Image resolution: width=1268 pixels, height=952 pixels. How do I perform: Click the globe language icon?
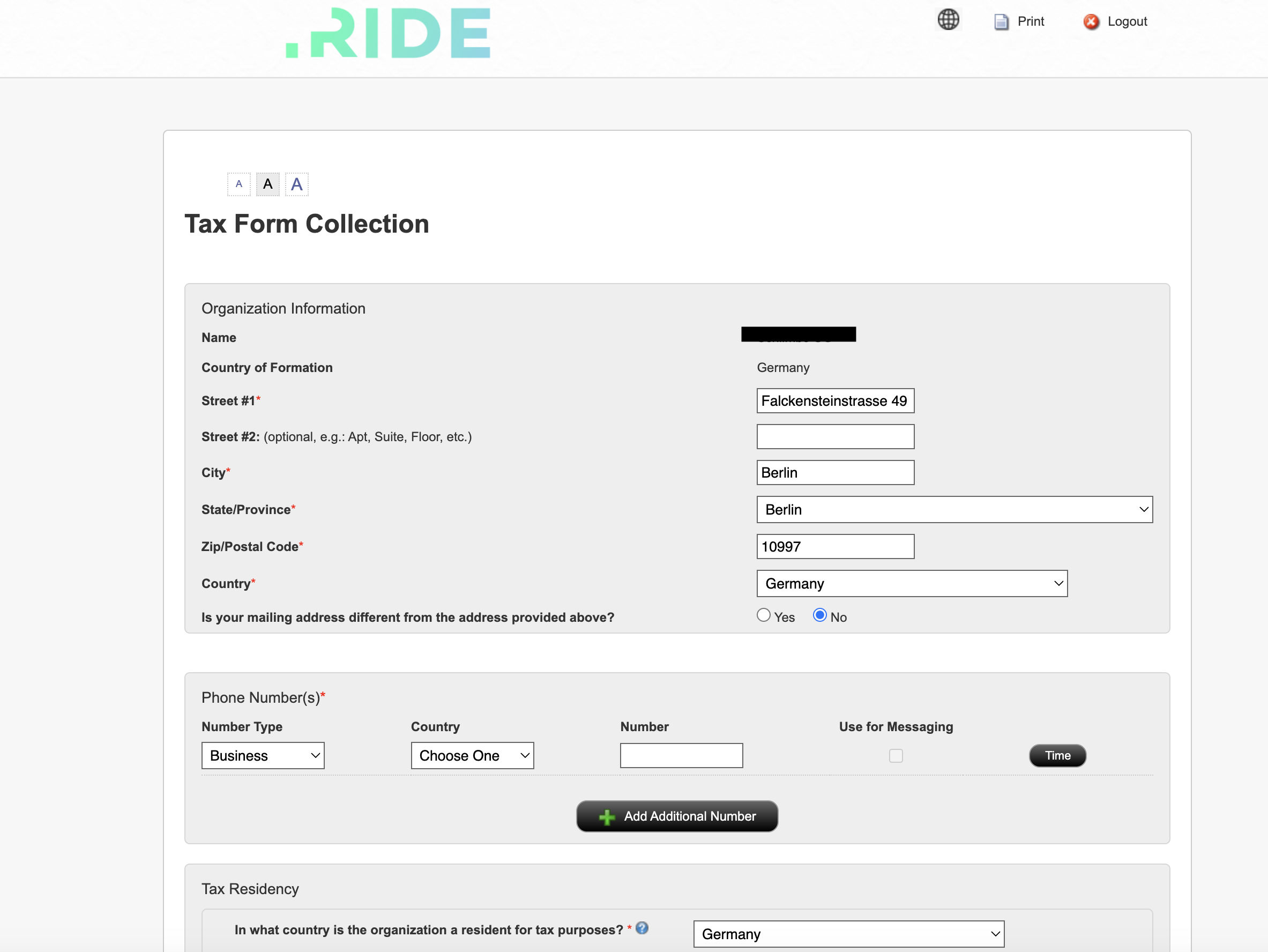pyautogui.click(x=948, y=19)
